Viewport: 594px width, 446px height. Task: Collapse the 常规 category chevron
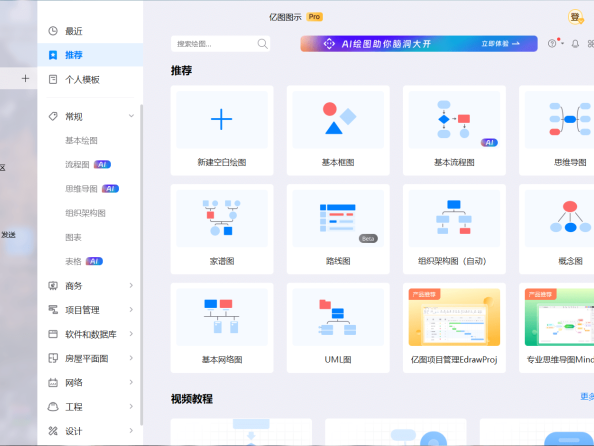click(131, 116)
